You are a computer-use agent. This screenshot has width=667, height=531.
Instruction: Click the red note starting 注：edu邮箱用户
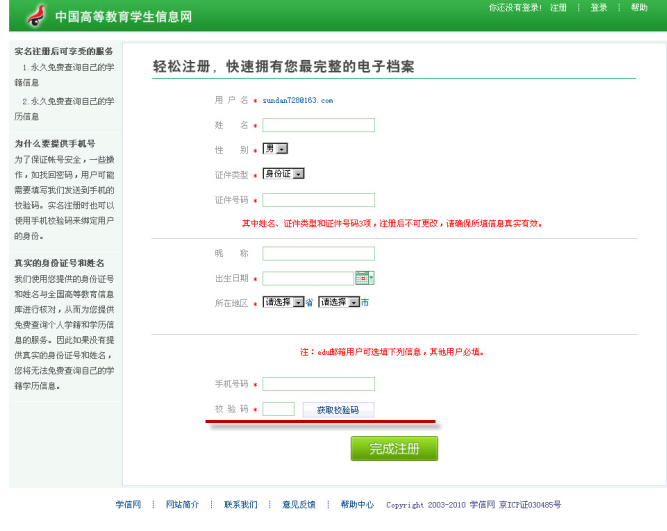tap(392, 352)
